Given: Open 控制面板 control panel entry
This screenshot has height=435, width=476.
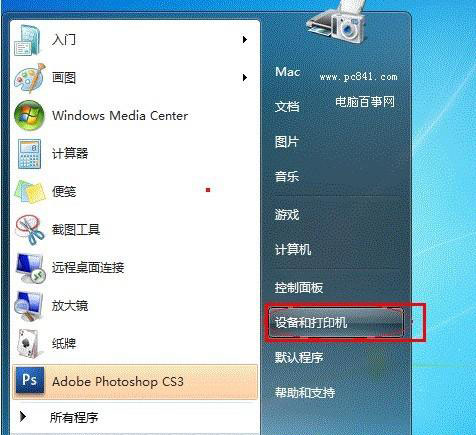Looking at the screenshot, I should (x=299, y=288).
